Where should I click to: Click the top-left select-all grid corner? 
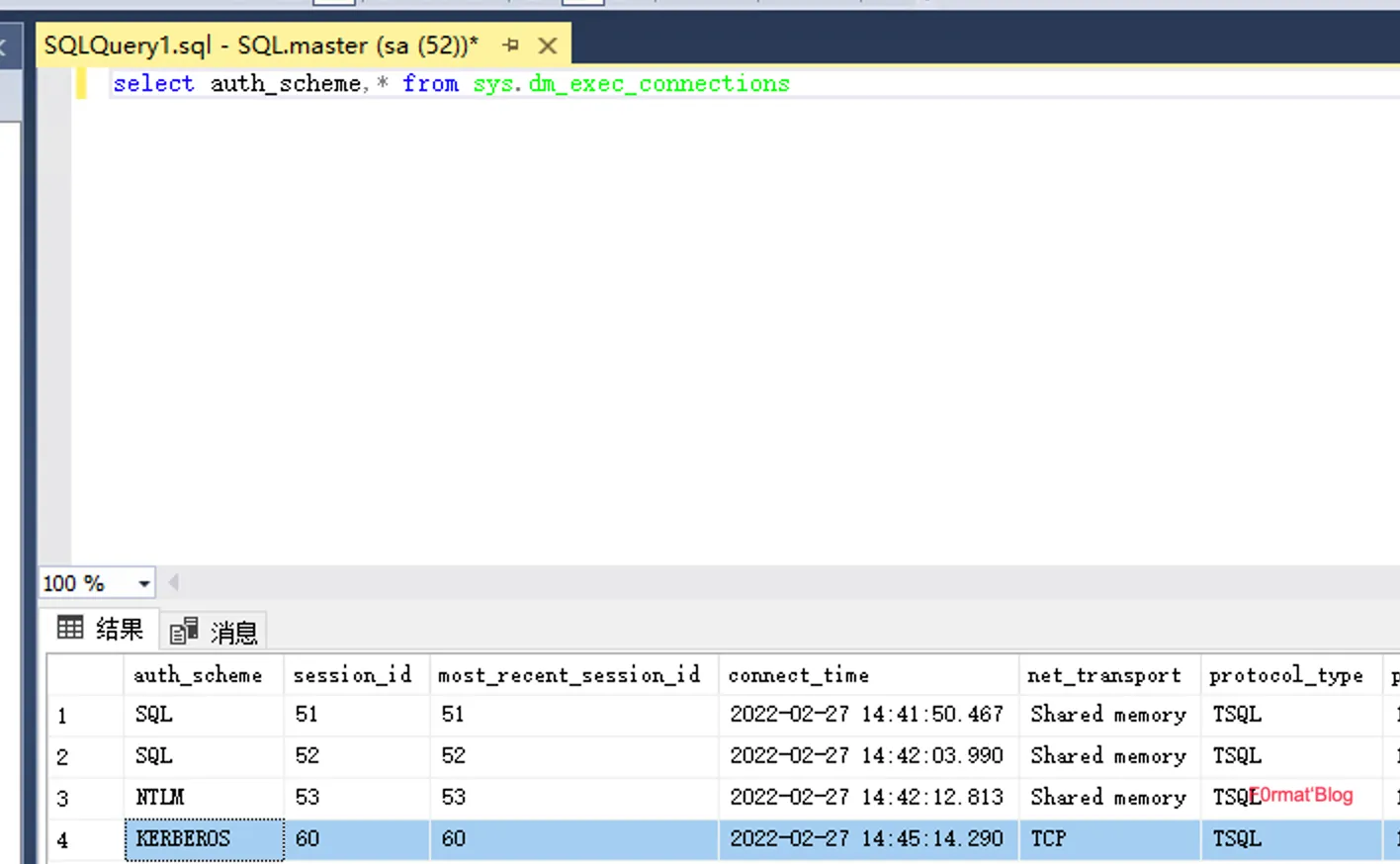(x=85, y=675)
